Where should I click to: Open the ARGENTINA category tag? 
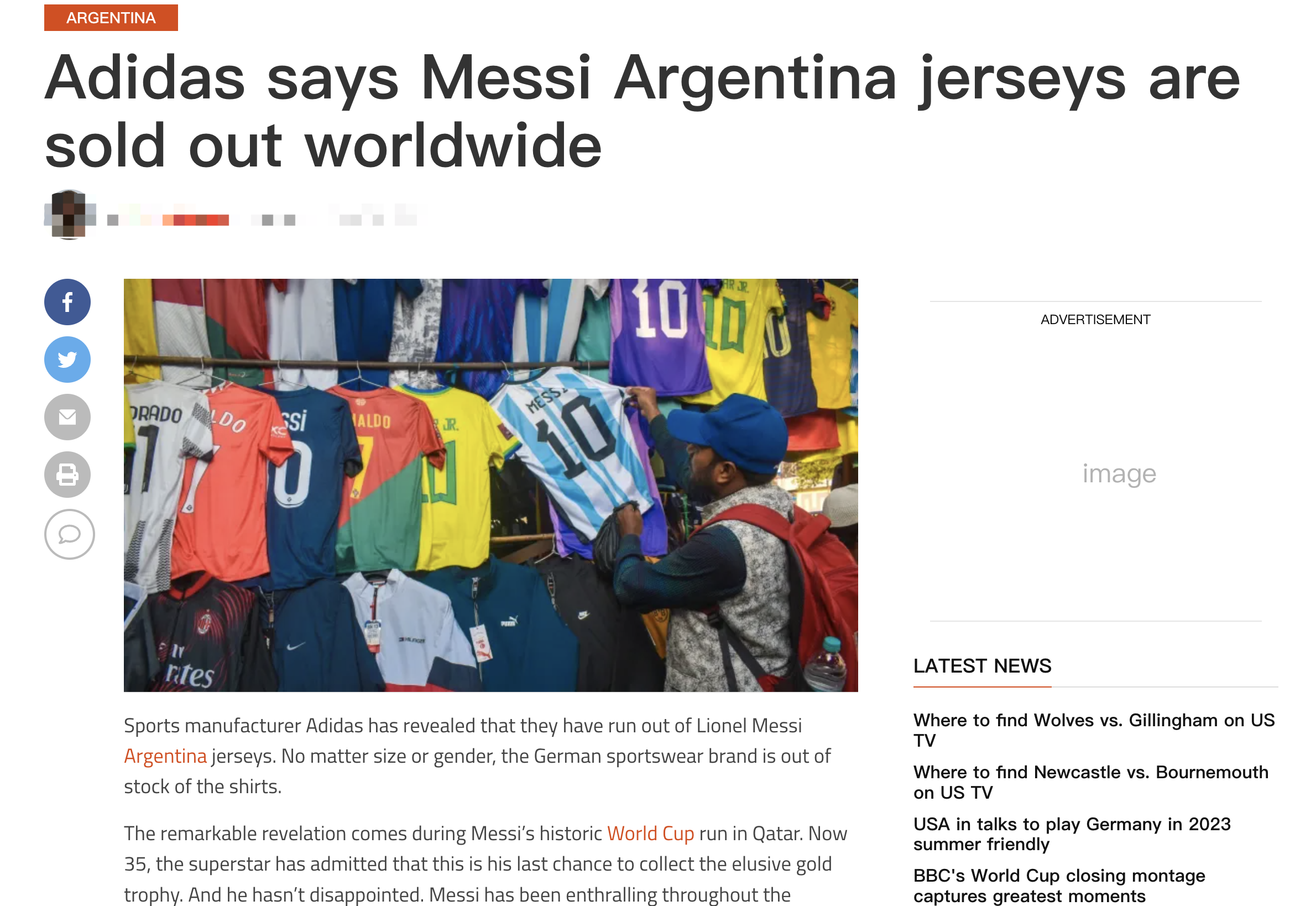pos(111,18)
